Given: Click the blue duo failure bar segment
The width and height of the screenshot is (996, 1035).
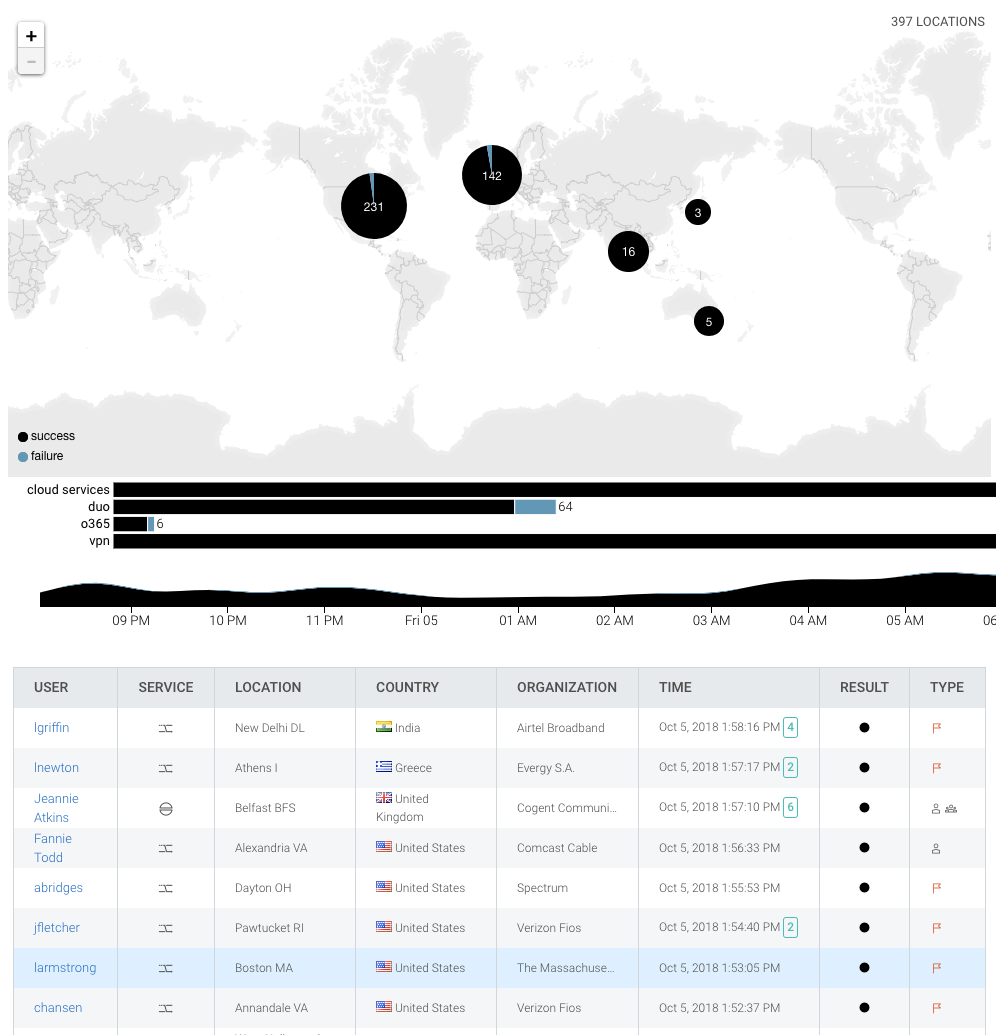Looking at the screenshot, I should coord(535,507).
